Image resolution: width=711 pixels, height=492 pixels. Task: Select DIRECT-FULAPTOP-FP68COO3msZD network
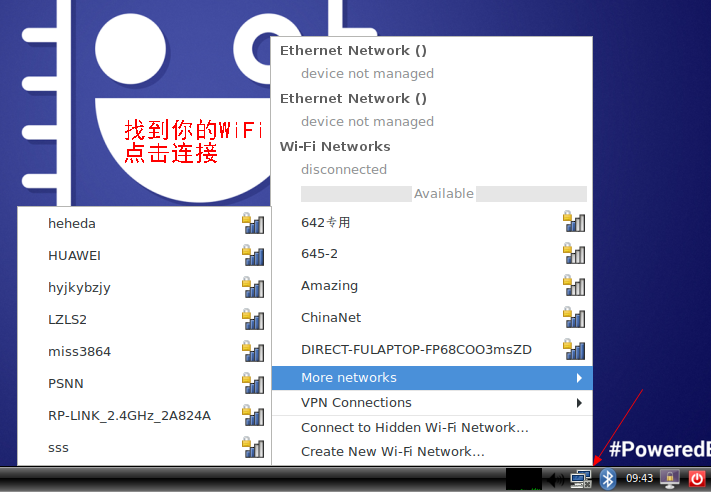tap(432, 350)
